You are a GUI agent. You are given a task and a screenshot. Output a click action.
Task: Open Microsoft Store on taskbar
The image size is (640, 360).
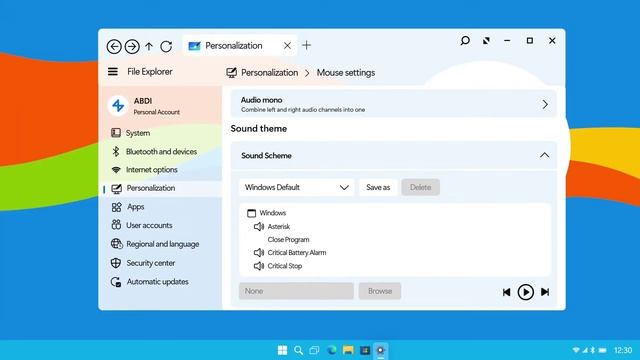coord(364,350)
